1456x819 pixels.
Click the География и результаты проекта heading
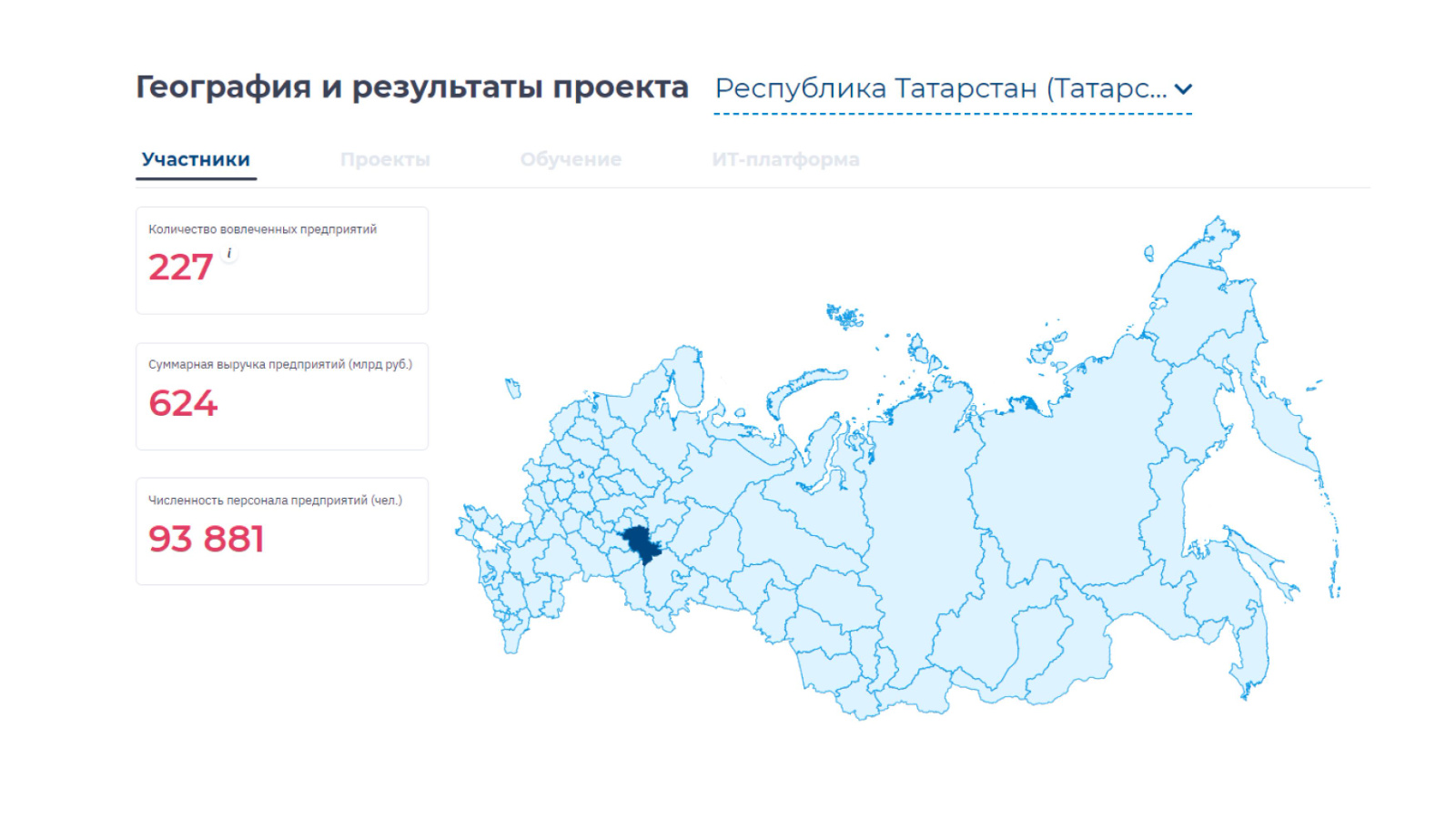pyautogui.click(x=412, y=87)
